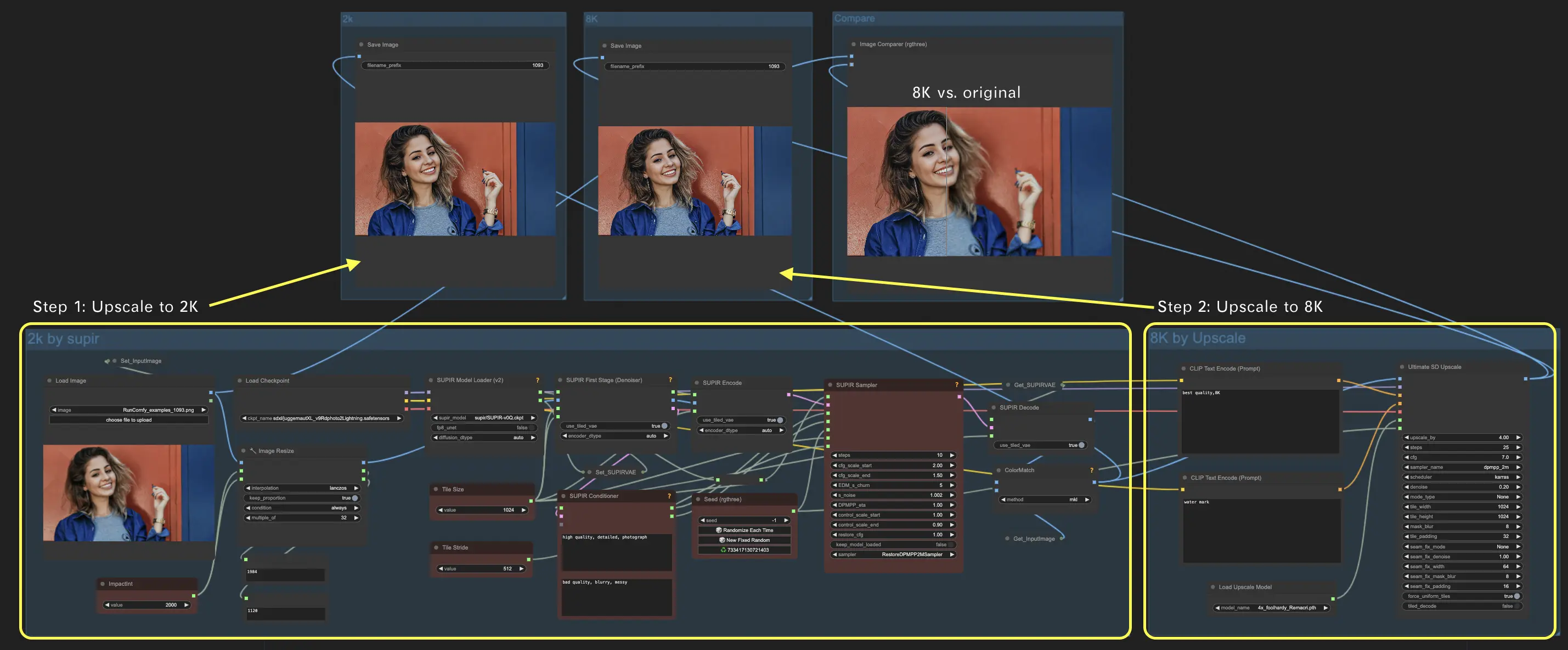Click the 'water mark' prompt text box
The image size is (1568, 650).
pyautogui.click(x=1261, y=531)
